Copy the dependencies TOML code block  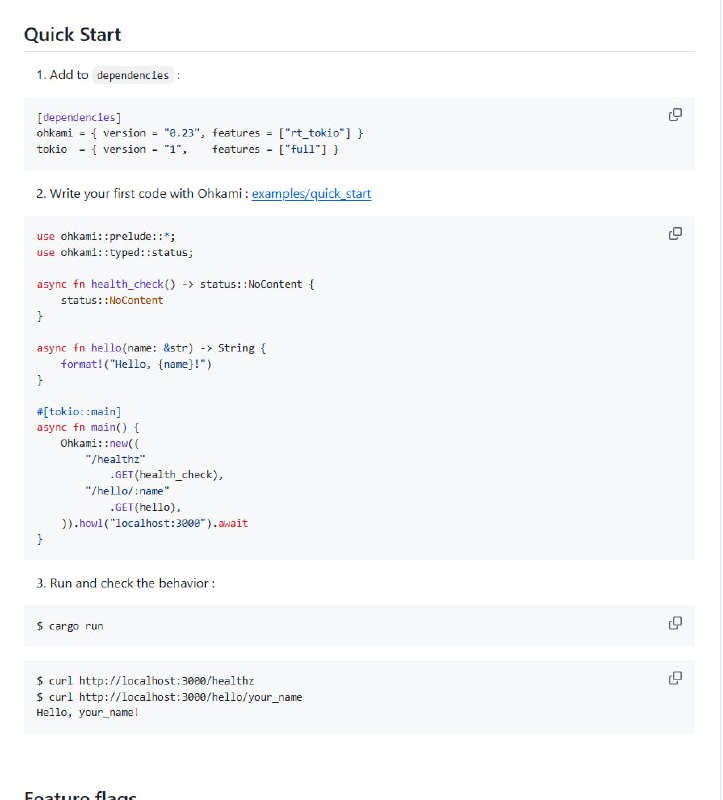coord(675,114)
